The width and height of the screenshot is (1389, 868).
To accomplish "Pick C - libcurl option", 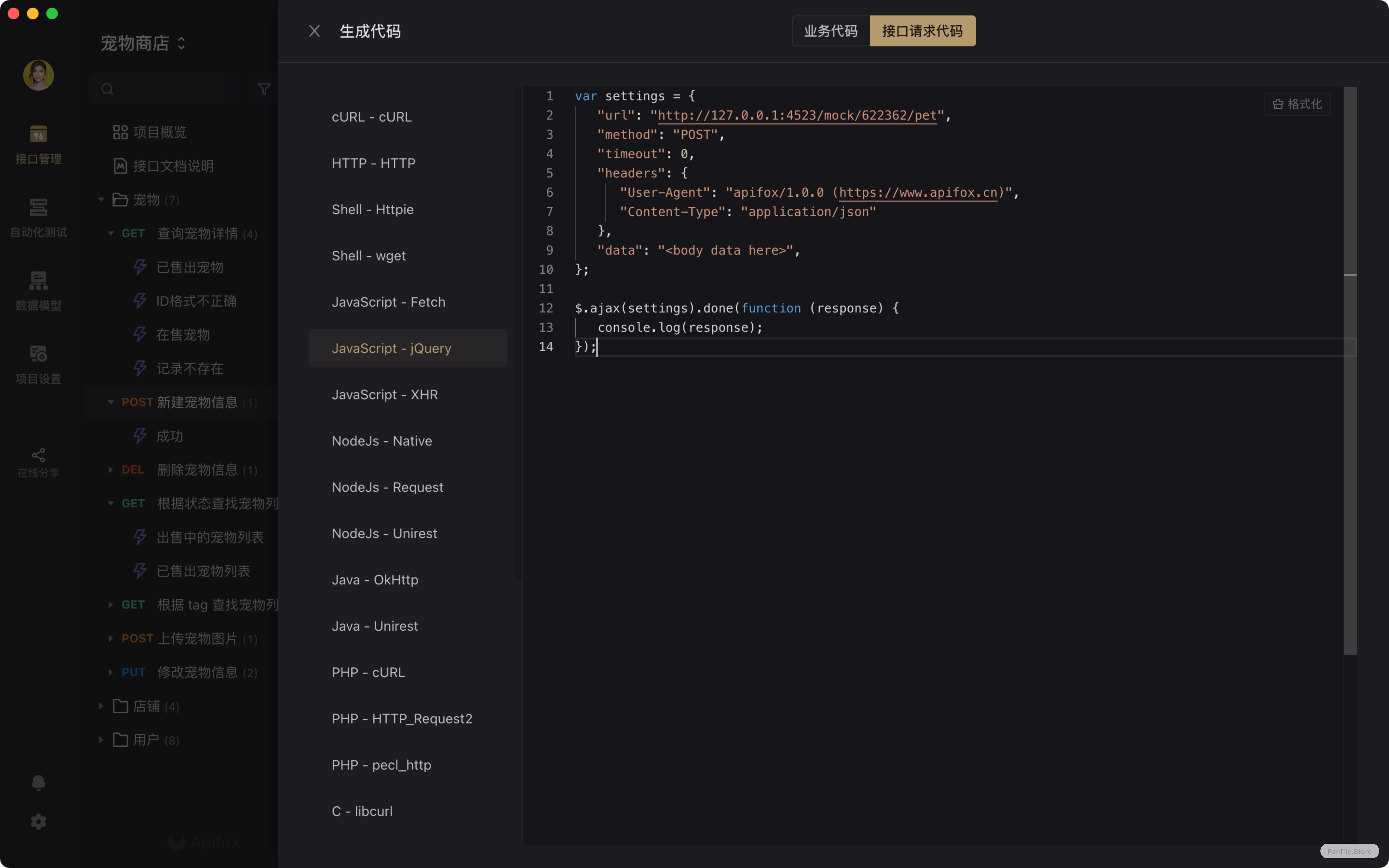I will pyautogui.click(x=408, y=811).
